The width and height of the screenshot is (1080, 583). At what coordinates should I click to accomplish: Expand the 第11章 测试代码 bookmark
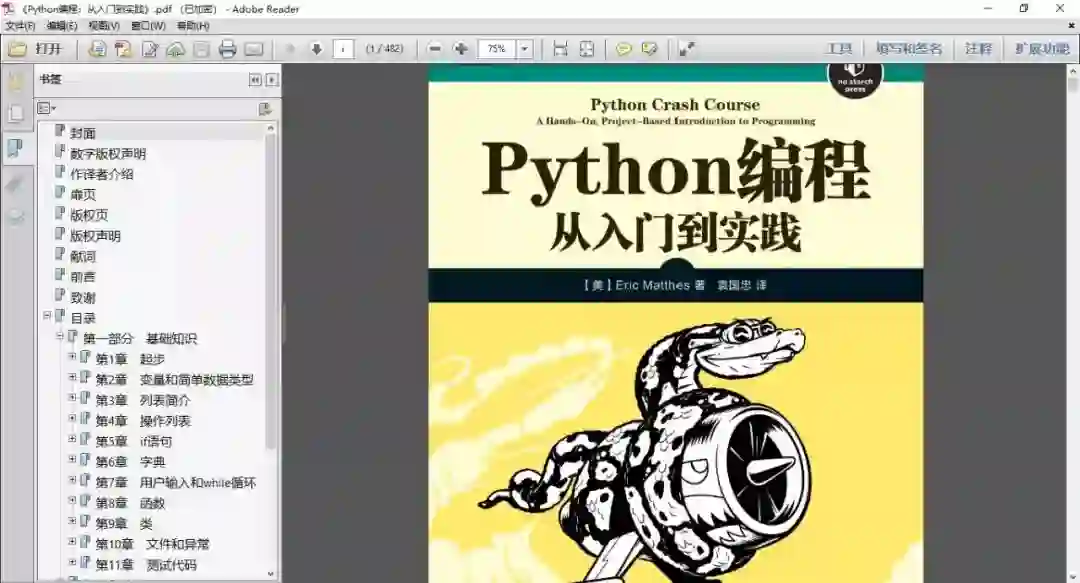pyautogui.click(x=72, y=563)
